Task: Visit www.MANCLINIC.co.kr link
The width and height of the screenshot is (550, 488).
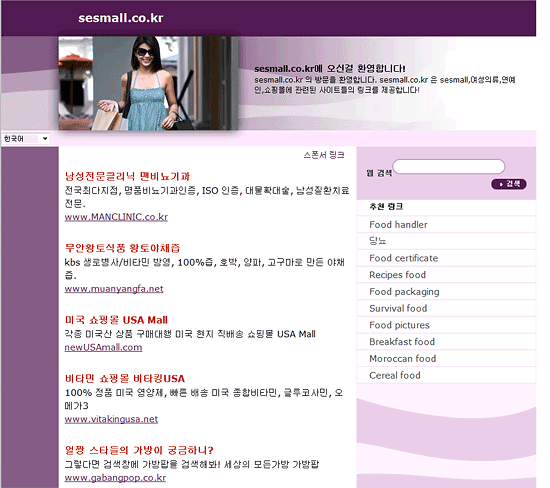Action: point(116,217)
